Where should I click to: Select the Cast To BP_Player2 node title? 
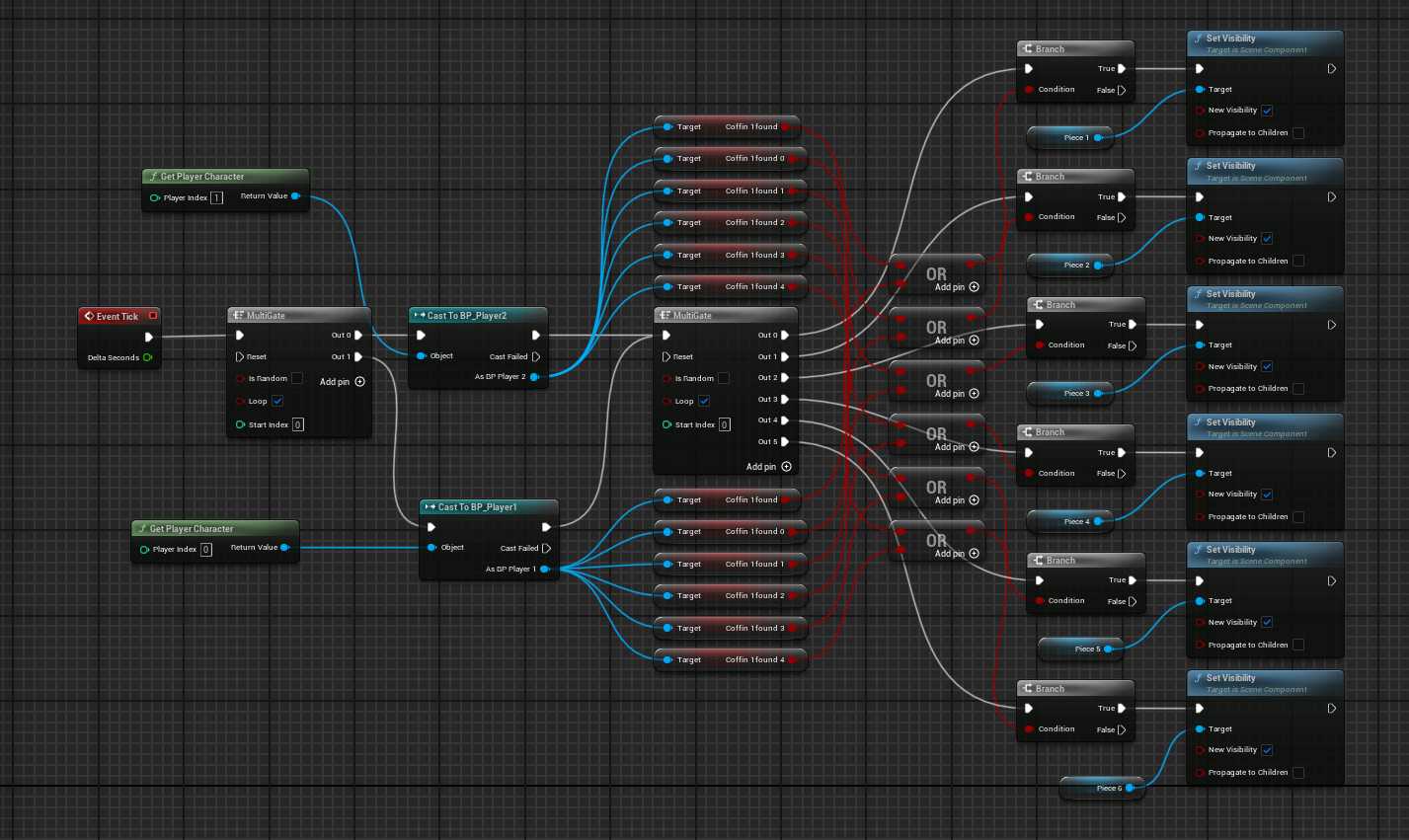point(467,315)
